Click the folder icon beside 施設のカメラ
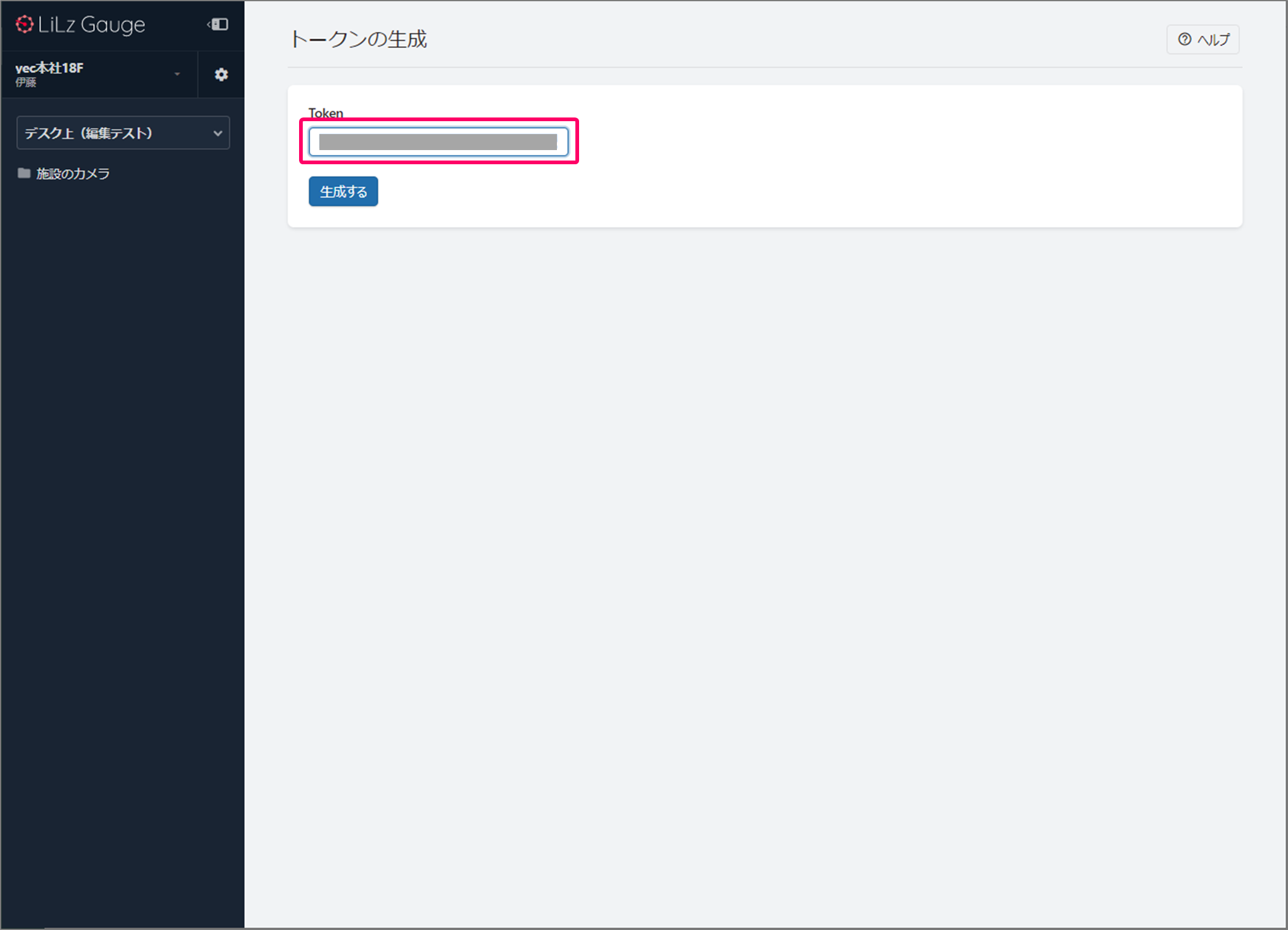This screenshot has height=930, width=1288. 24,173
